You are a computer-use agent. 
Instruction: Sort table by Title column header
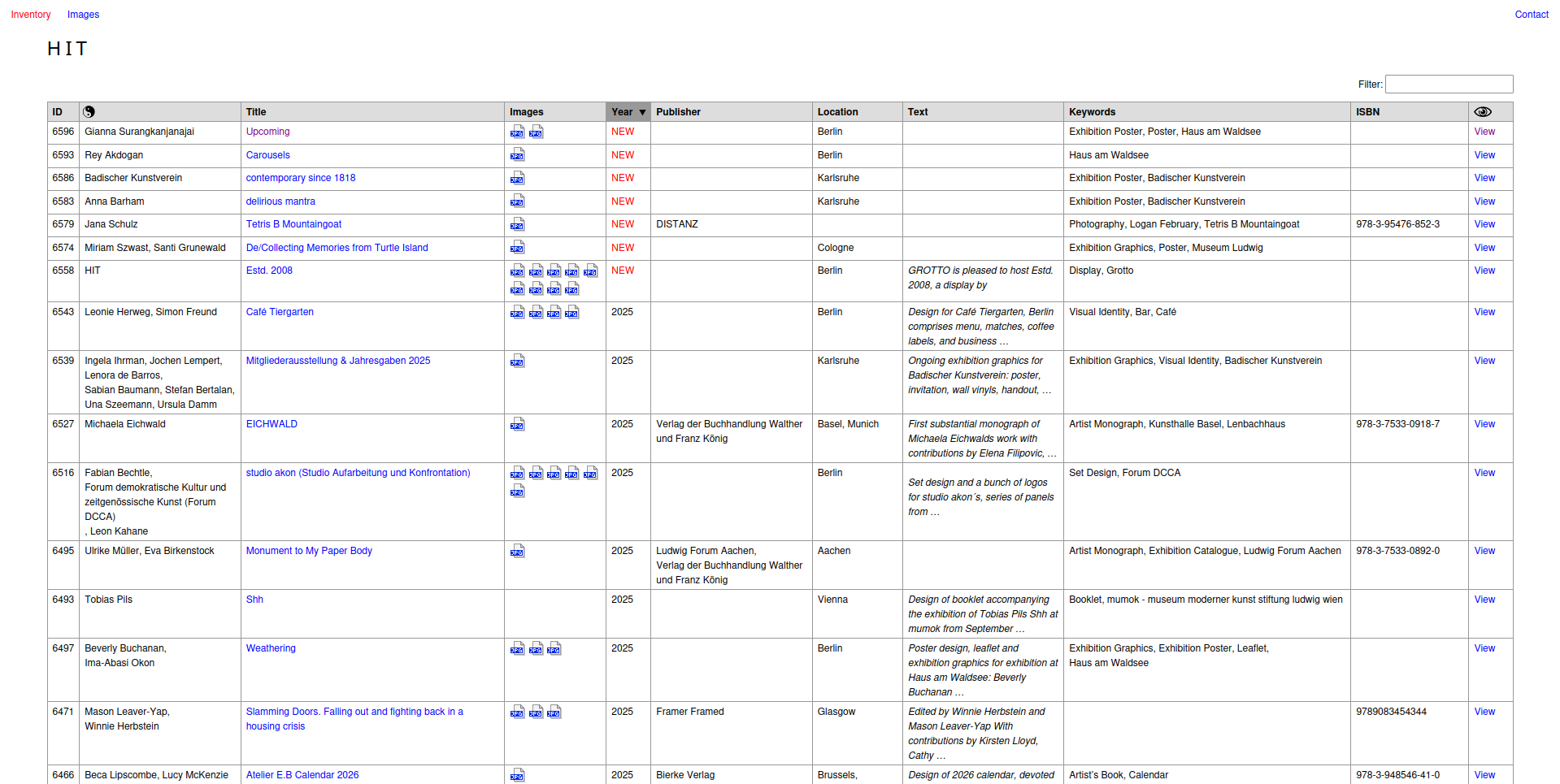[x=256, y=112]
